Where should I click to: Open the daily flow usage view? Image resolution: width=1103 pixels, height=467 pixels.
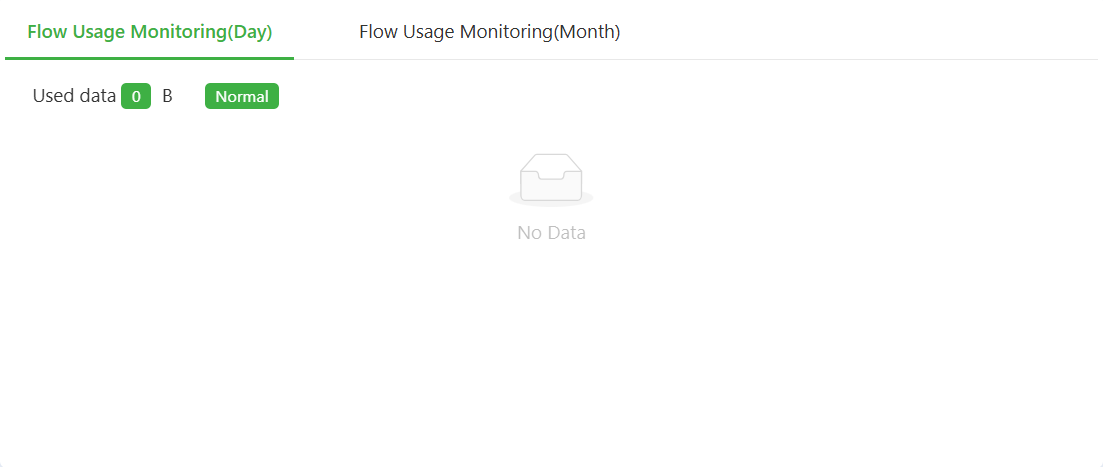pos(150,32)
